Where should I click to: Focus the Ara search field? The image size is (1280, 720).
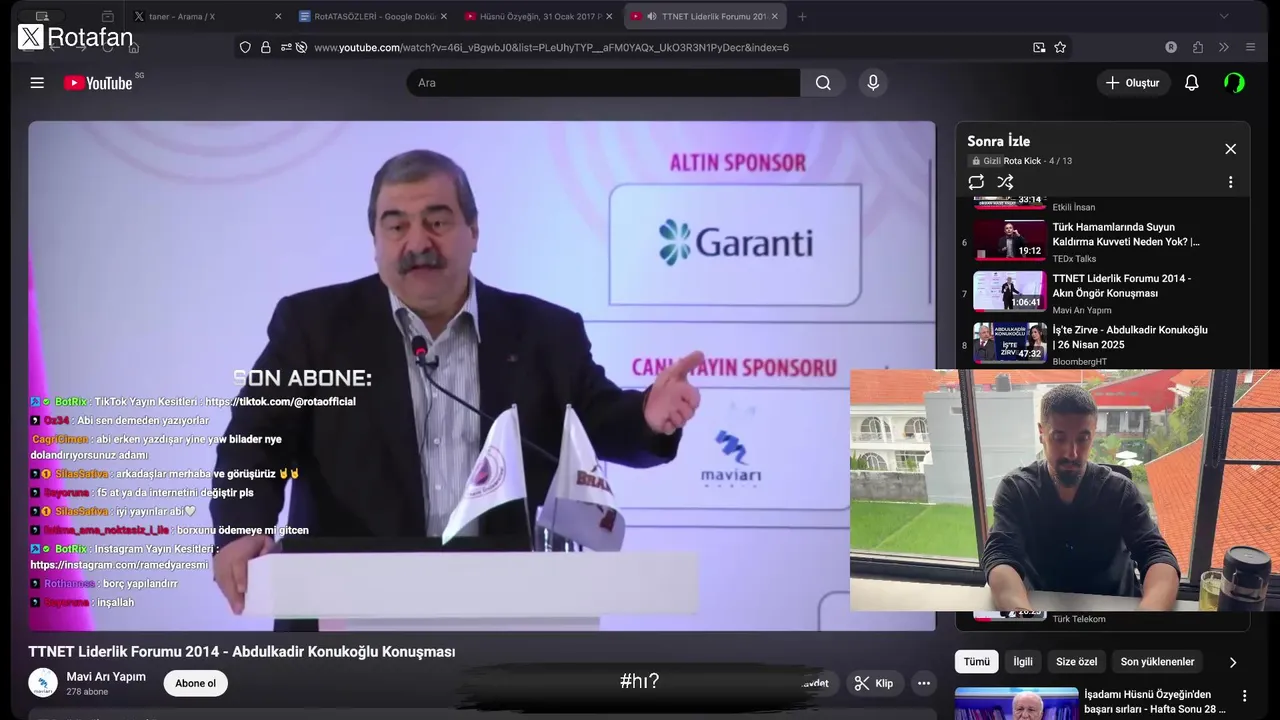(x=603, y=83)
